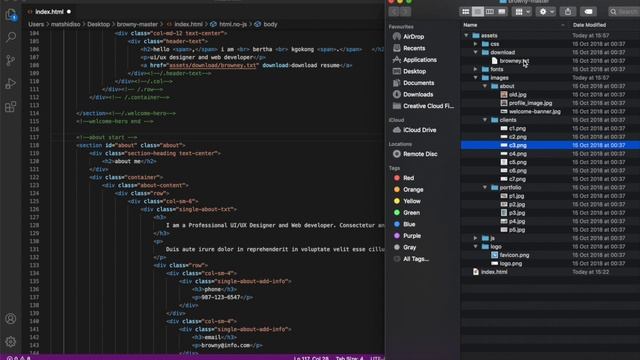The height and width of the screenshot is (360, 640).
Task: Open iCloud Drive in sidebar
Action: [x=420, y=130]
